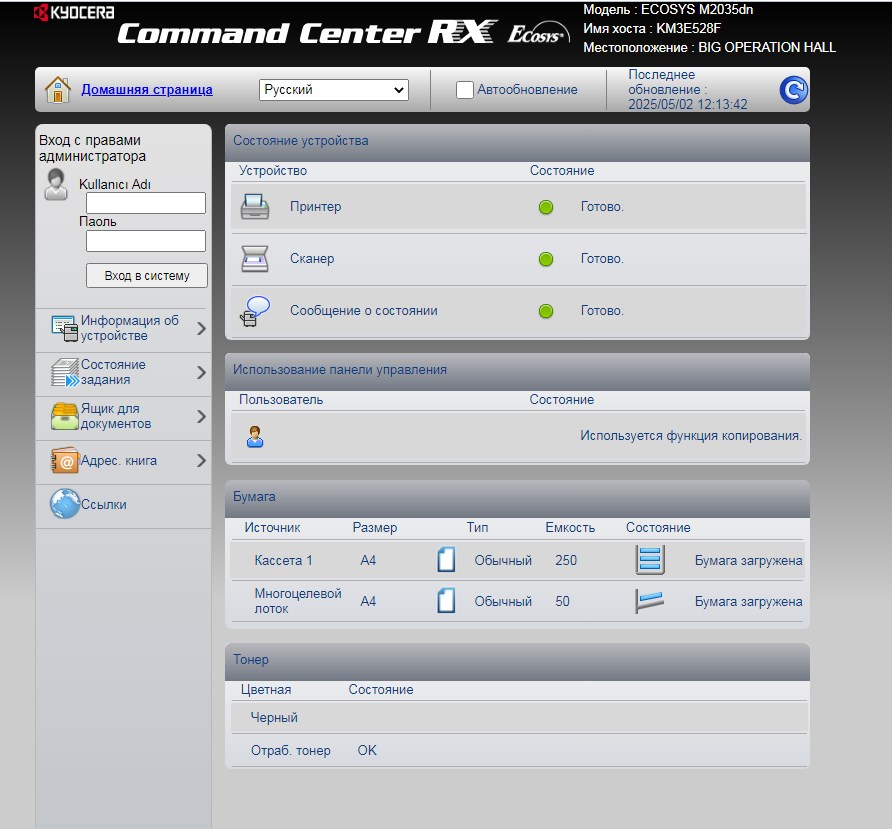This screenshot has height=829, width=892.
Task: Click the green status light for Принтер
Action: (x=546, y=207)
